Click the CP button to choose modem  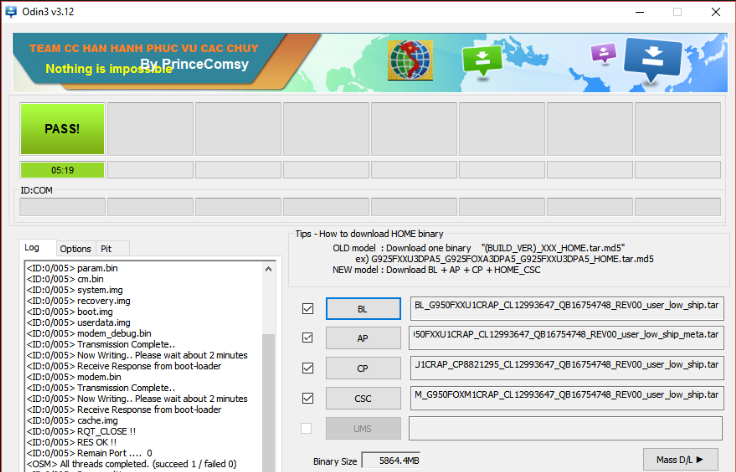[x=363, y=368]
